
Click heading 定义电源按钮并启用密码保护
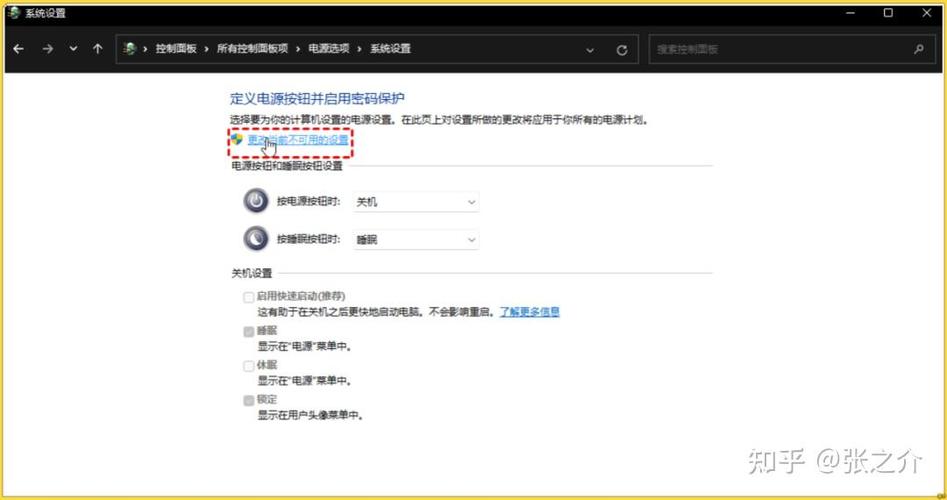[x=318, y=98]
